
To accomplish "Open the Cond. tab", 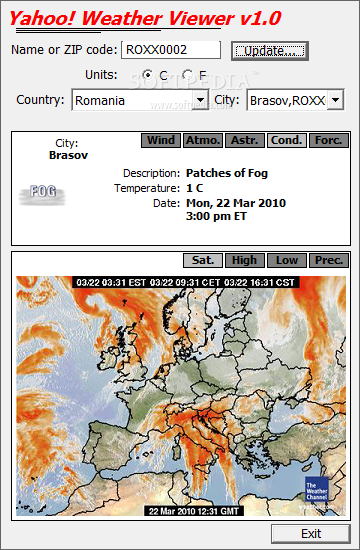I will pyautogui.click(x=287, y=140).
